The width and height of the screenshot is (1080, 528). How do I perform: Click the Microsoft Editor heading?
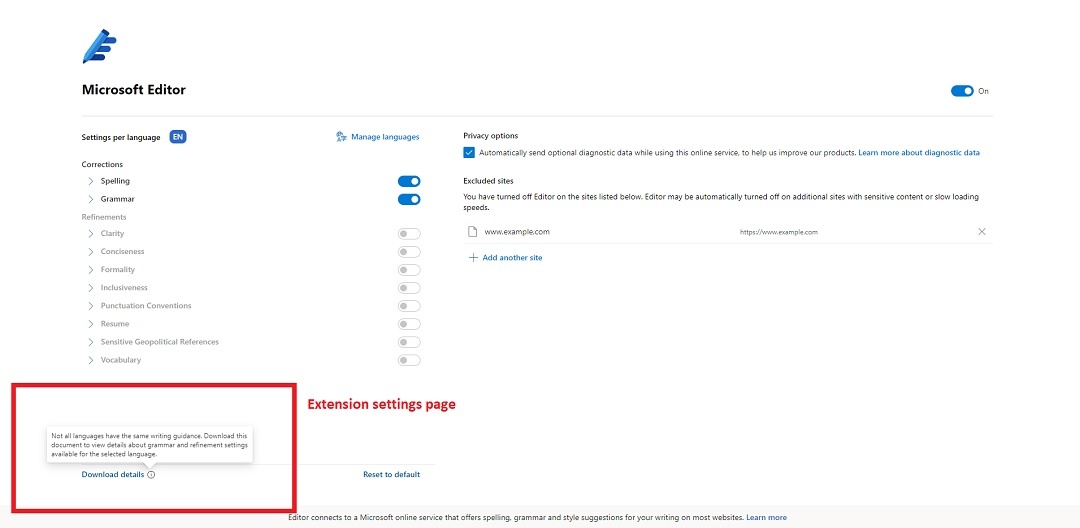click(134, 89)
